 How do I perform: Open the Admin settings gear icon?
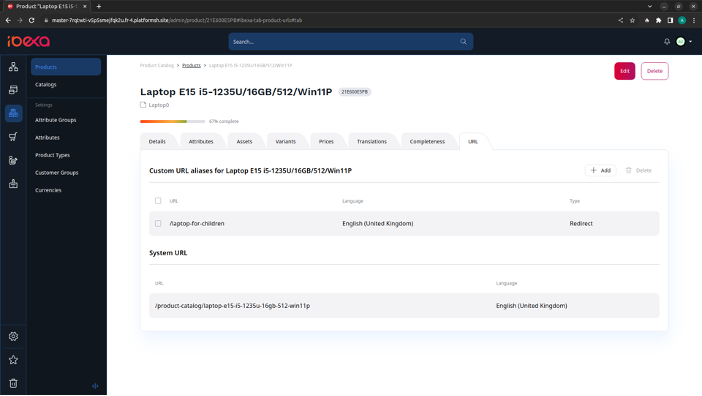(x=13, y=336)
